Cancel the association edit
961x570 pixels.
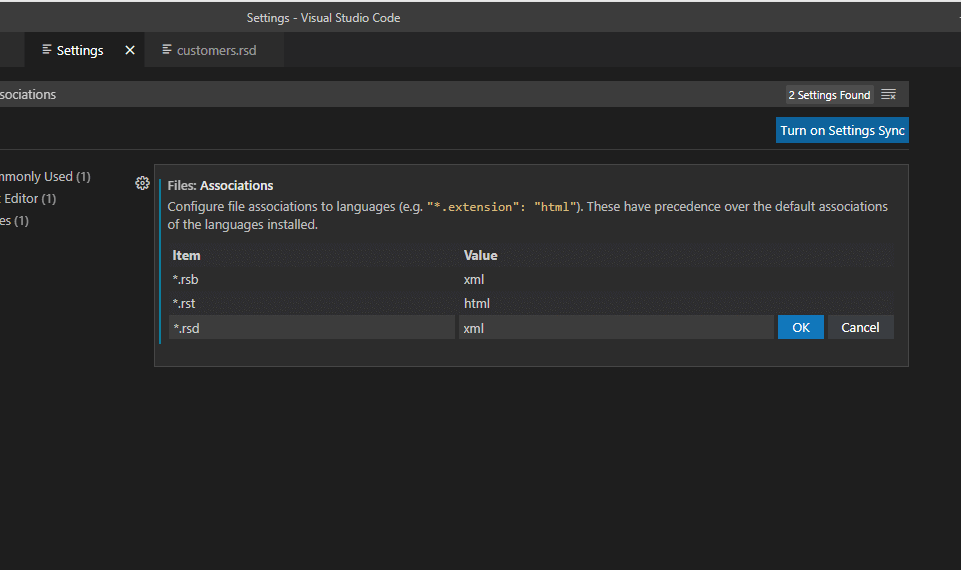860,327
